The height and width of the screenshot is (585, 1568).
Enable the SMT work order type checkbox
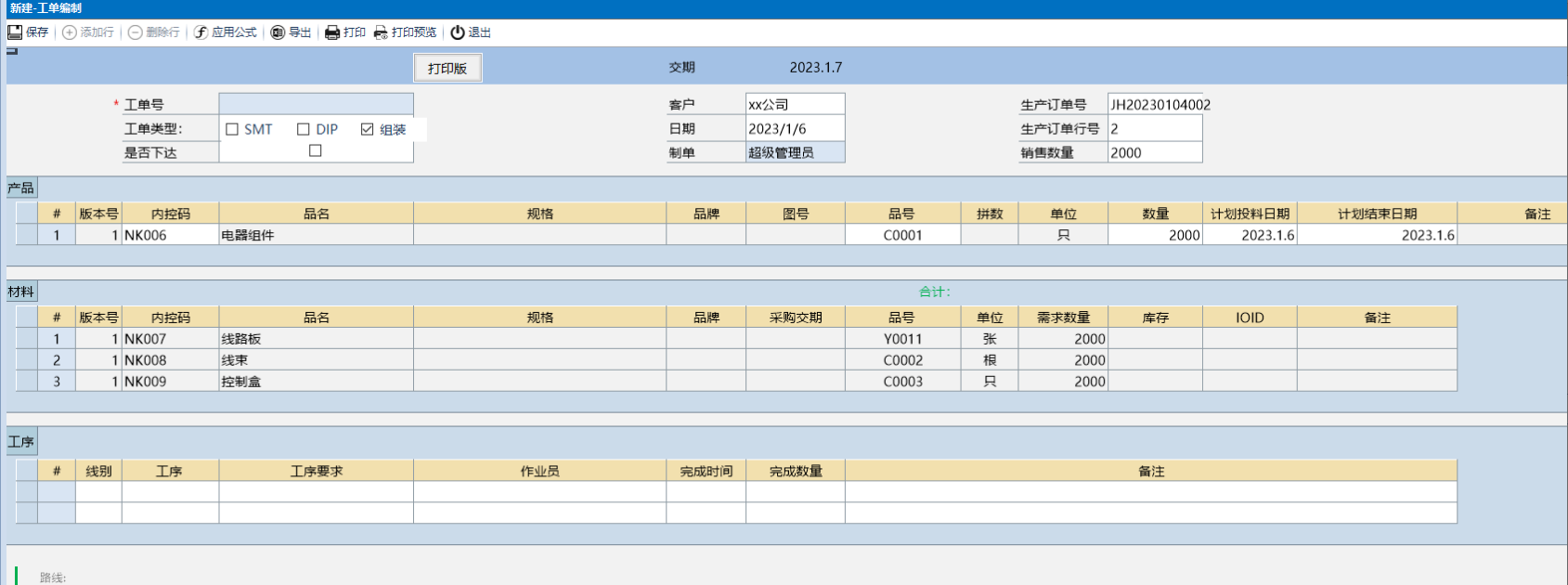coord(233,129)
